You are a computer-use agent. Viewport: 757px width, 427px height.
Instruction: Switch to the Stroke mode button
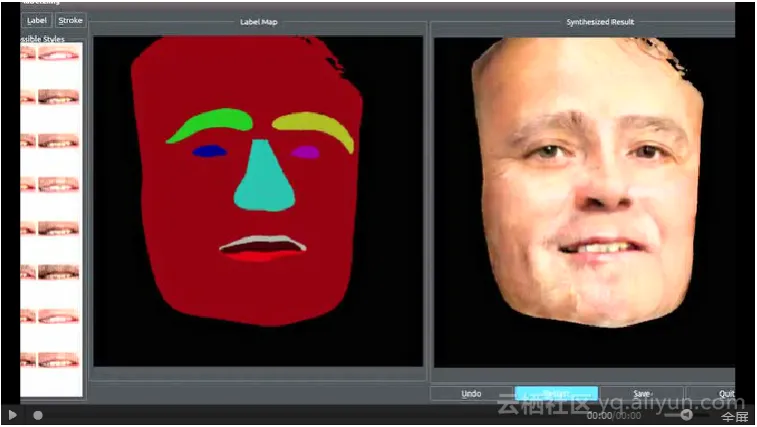coord(70,20)
